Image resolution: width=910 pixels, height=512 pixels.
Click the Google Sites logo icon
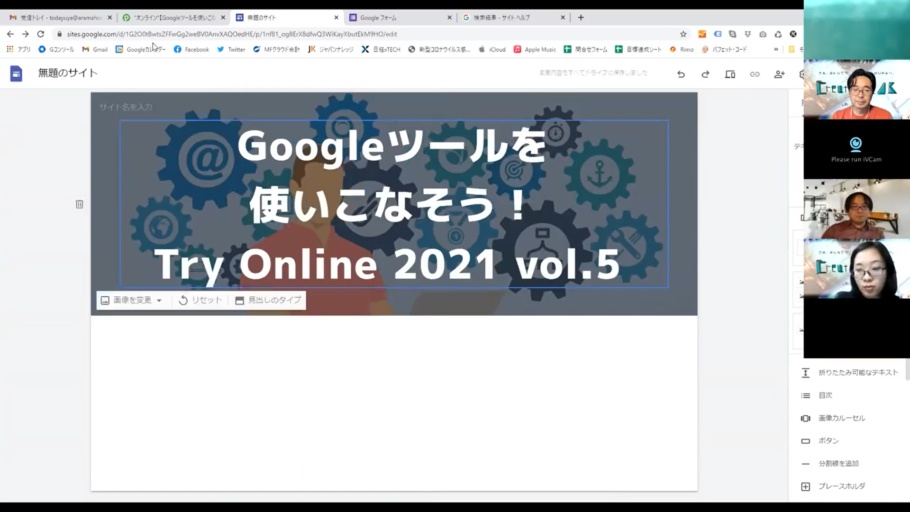click(x=16, y=73)
